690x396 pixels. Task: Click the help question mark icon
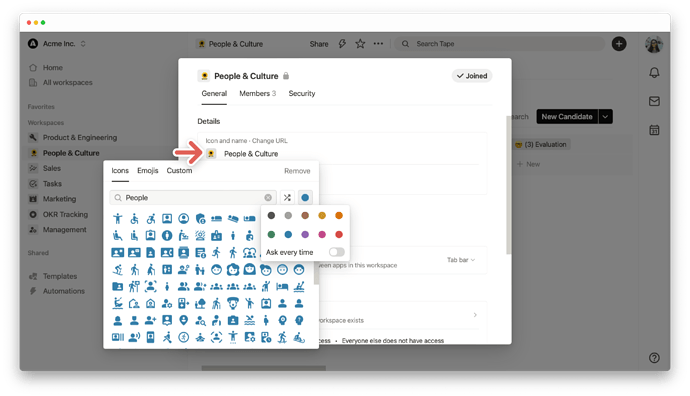[654, 358]
